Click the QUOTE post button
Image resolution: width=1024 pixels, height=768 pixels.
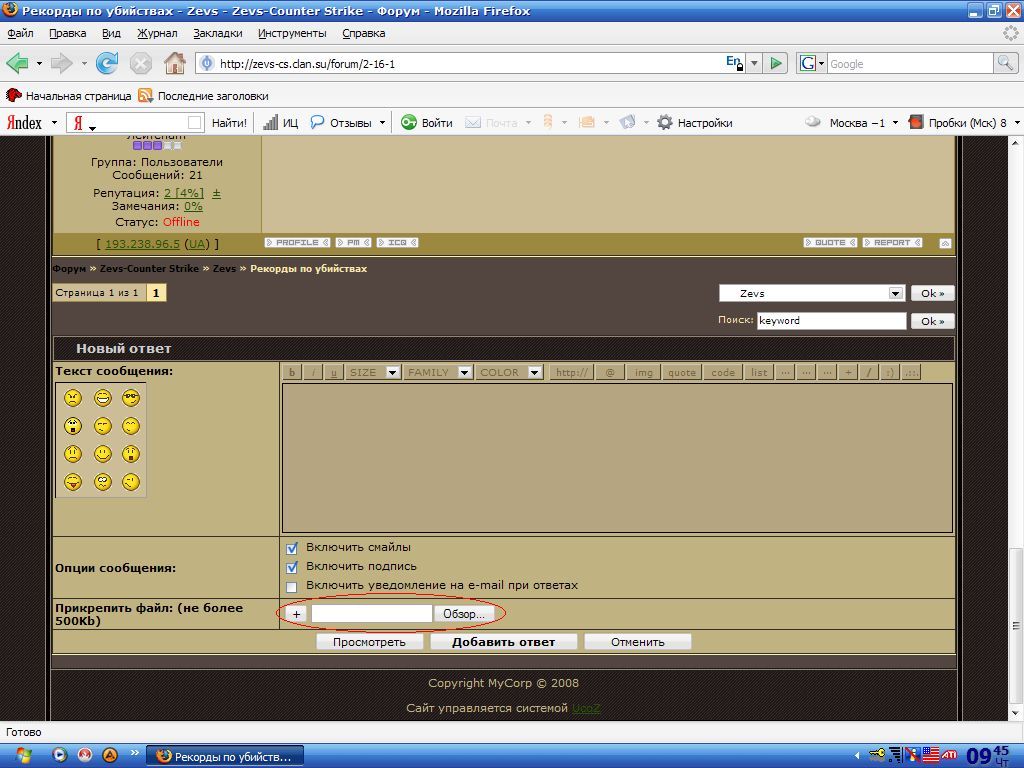830,243
